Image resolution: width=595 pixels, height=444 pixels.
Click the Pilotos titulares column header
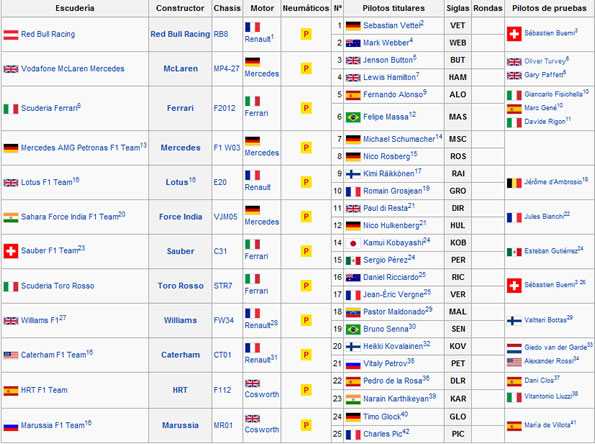point(394,8)
